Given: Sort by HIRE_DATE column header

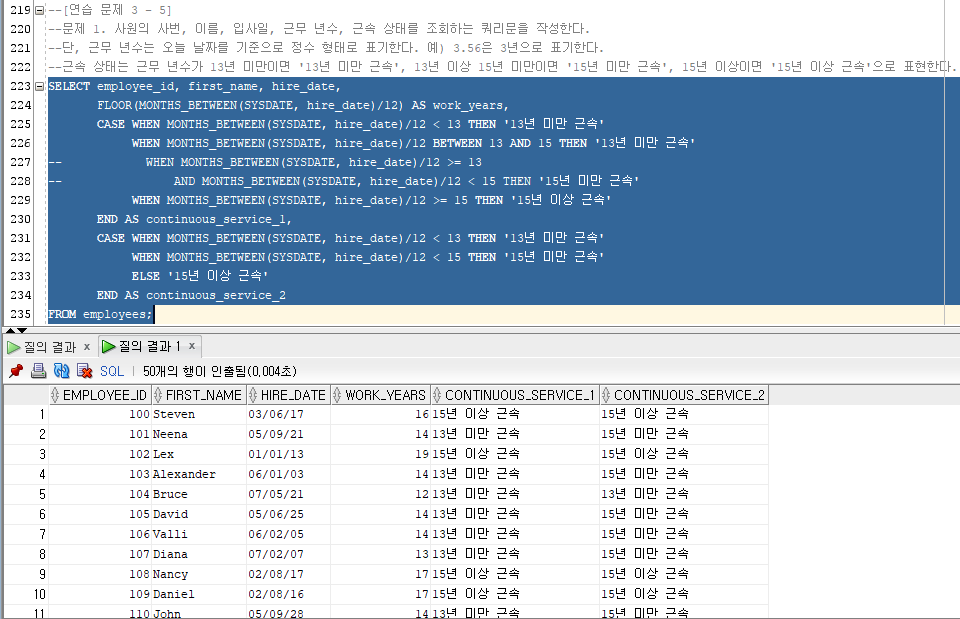Looking at the screenshot, I should [288, 395].
